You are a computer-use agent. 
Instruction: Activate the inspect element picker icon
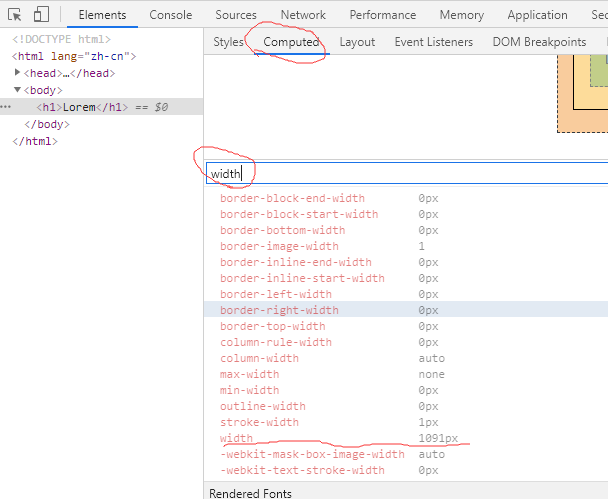click(x=15, y=15)
